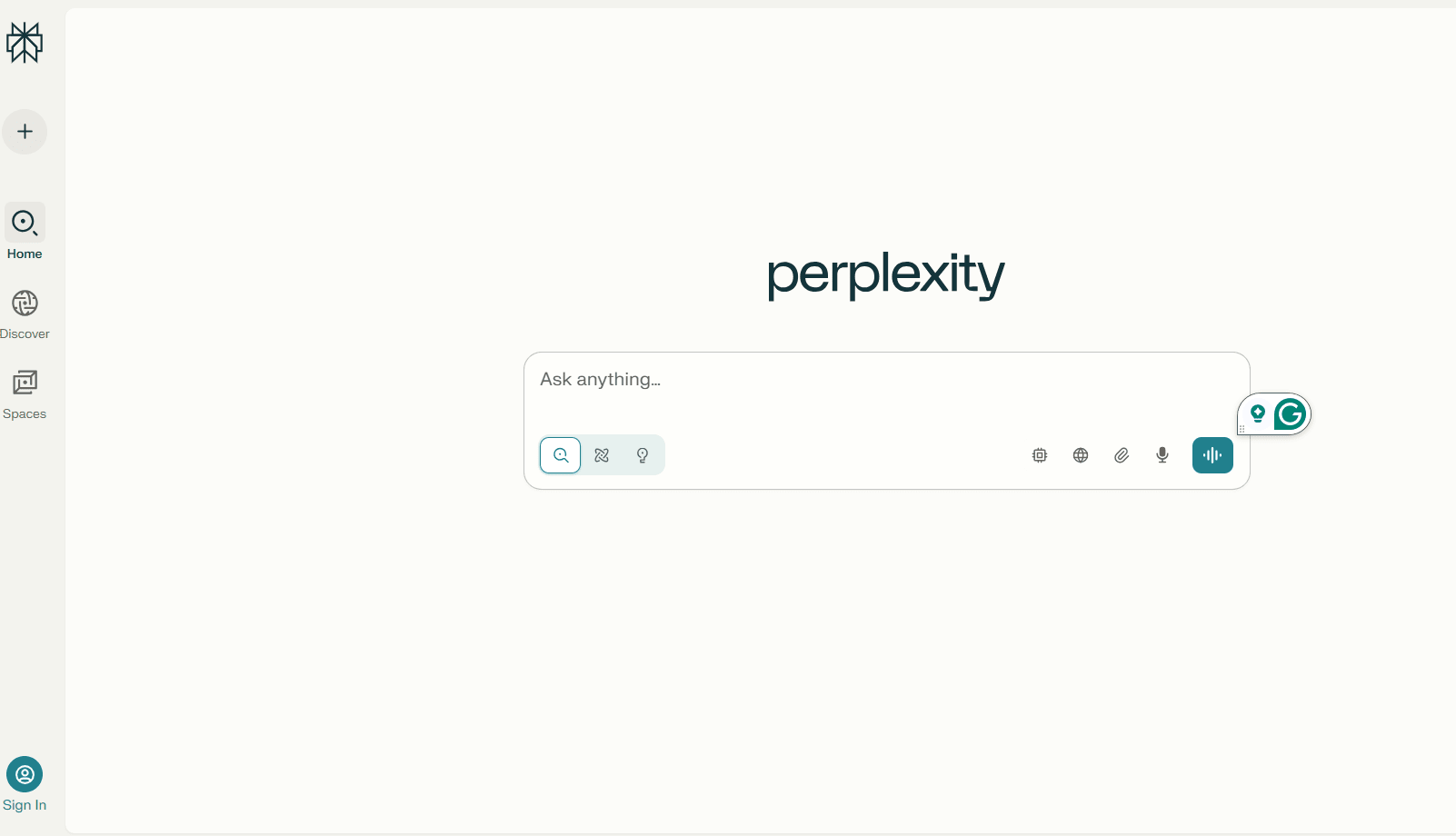This screenshot has width=1456, height=836.
Task: Open Labs mode via the lightbulb icon
Action: click(642, 454)
